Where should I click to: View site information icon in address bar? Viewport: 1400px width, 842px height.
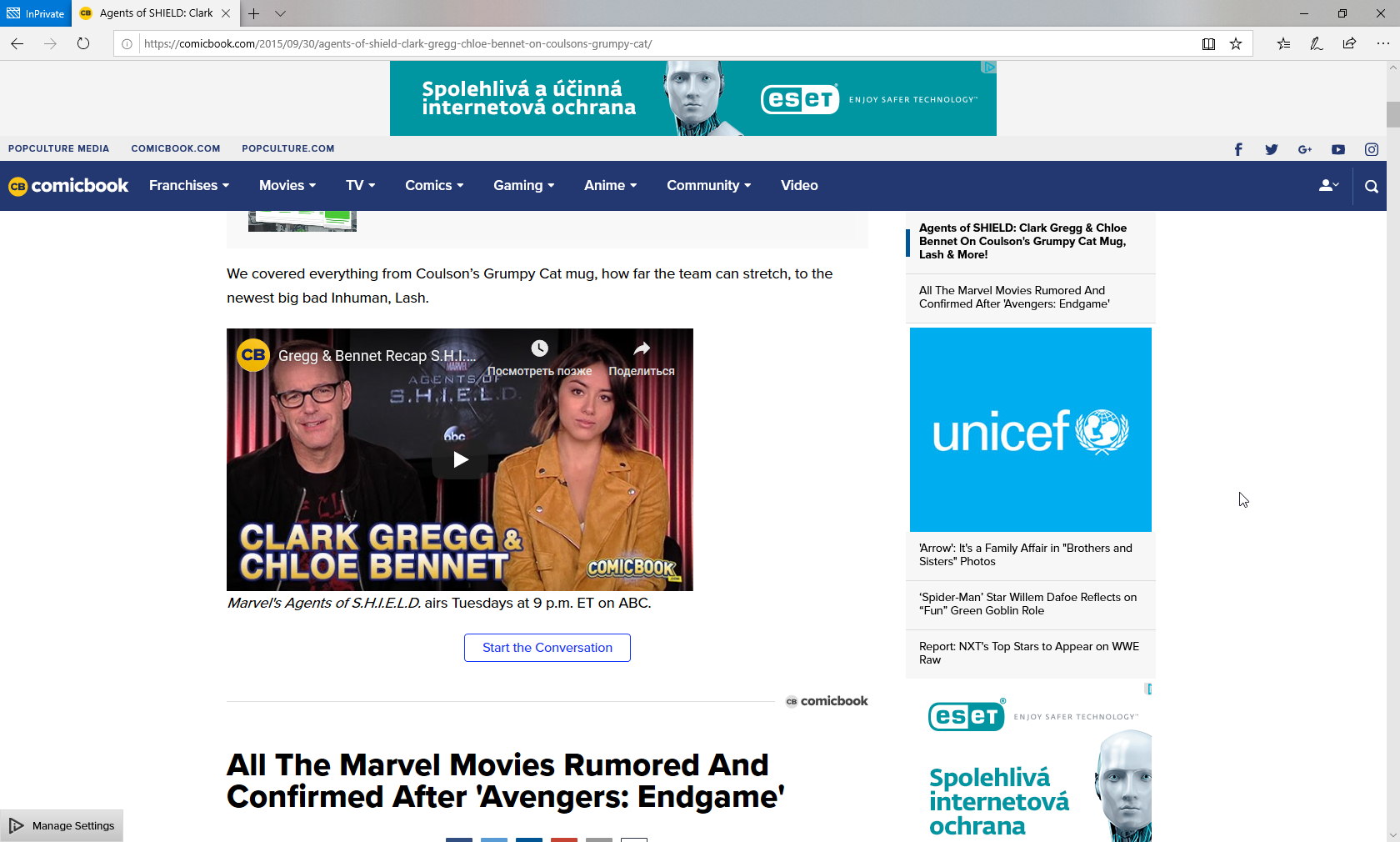(127, 44)
